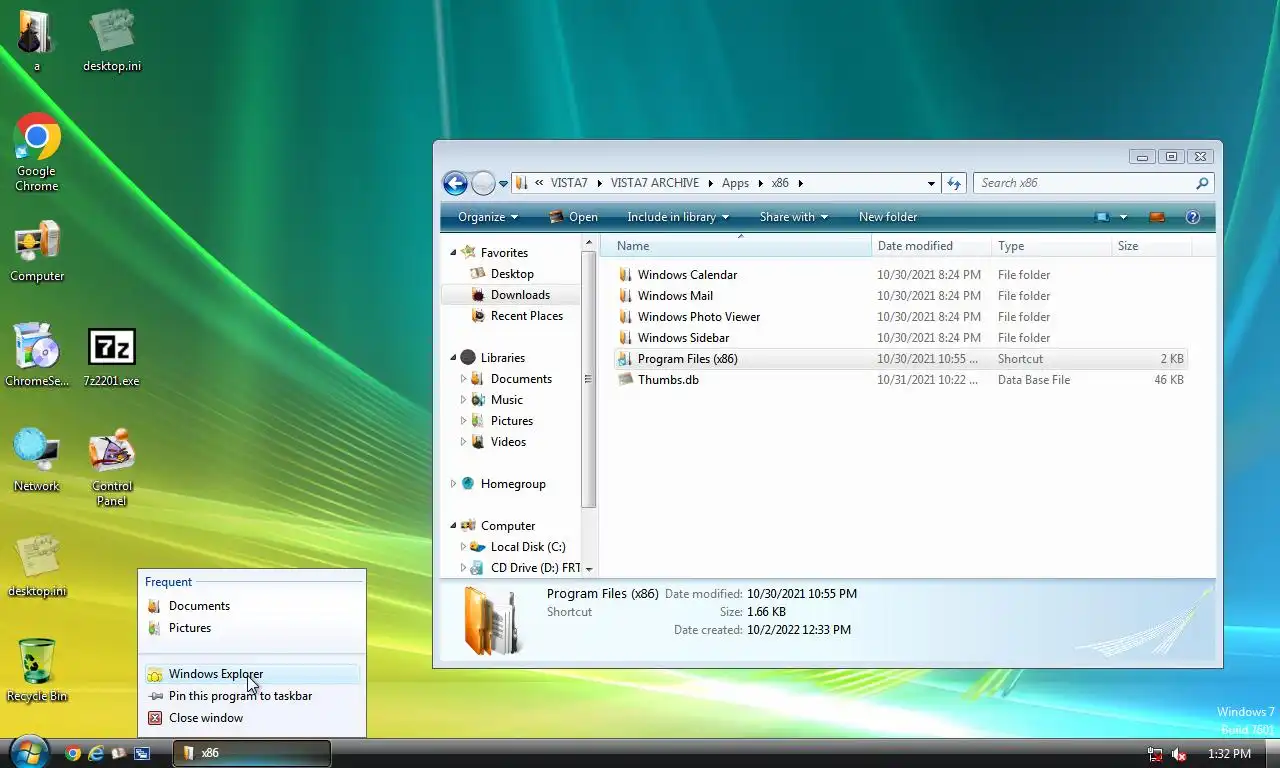Select Videos in the navigation pane
The height and width of the screenshot is (768, 1280).
pyautogui.click(x=498, y=442)
